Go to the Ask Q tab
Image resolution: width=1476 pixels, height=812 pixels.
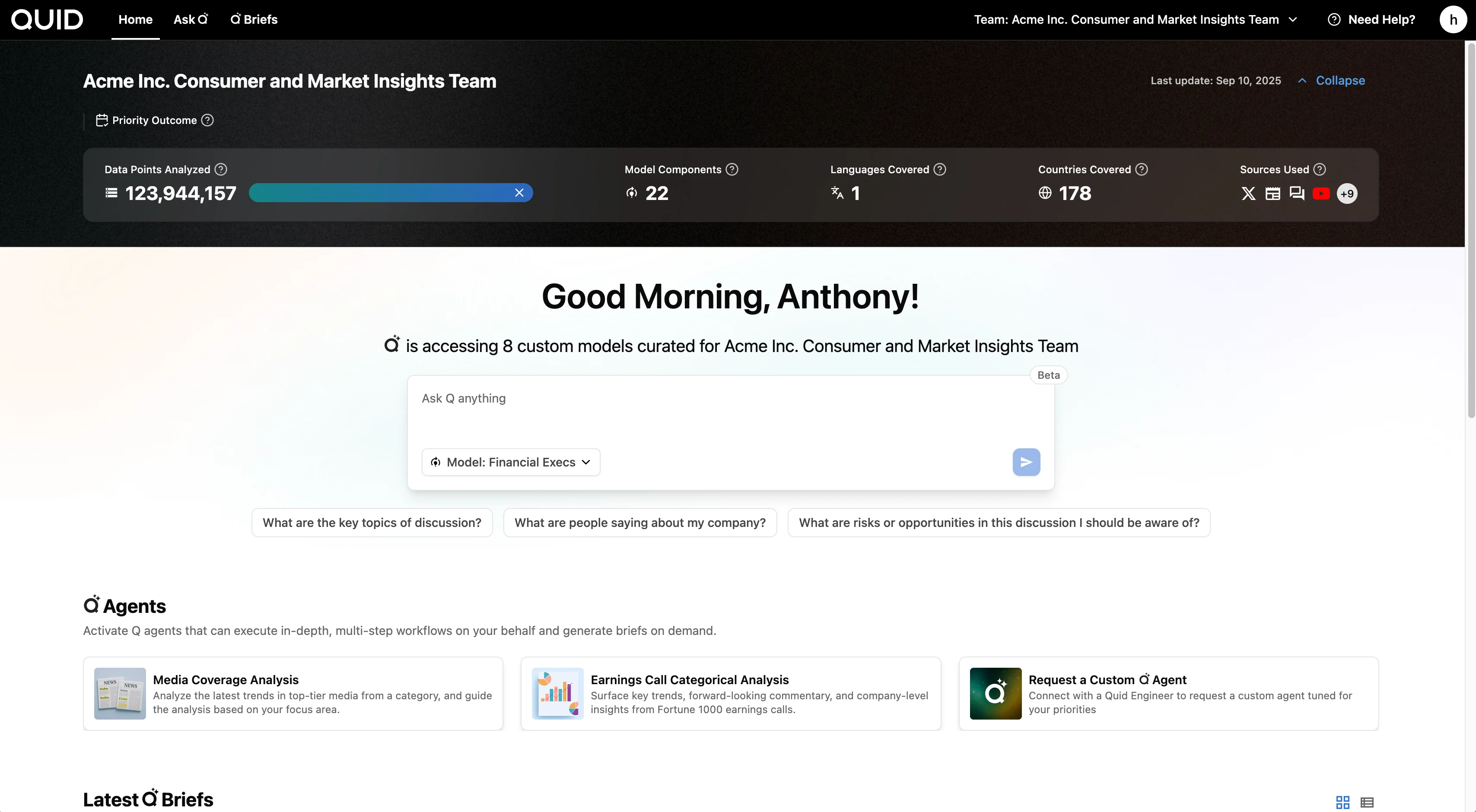point(191,19)
